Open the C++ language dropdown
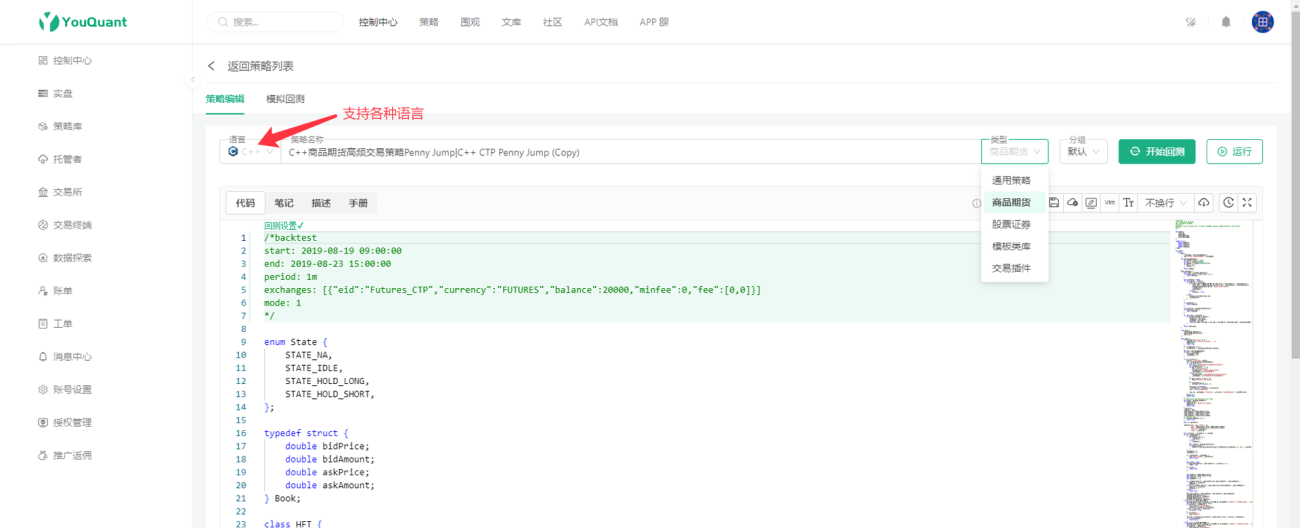This screenshot has width=1300, height=528. tap(250, 152)
